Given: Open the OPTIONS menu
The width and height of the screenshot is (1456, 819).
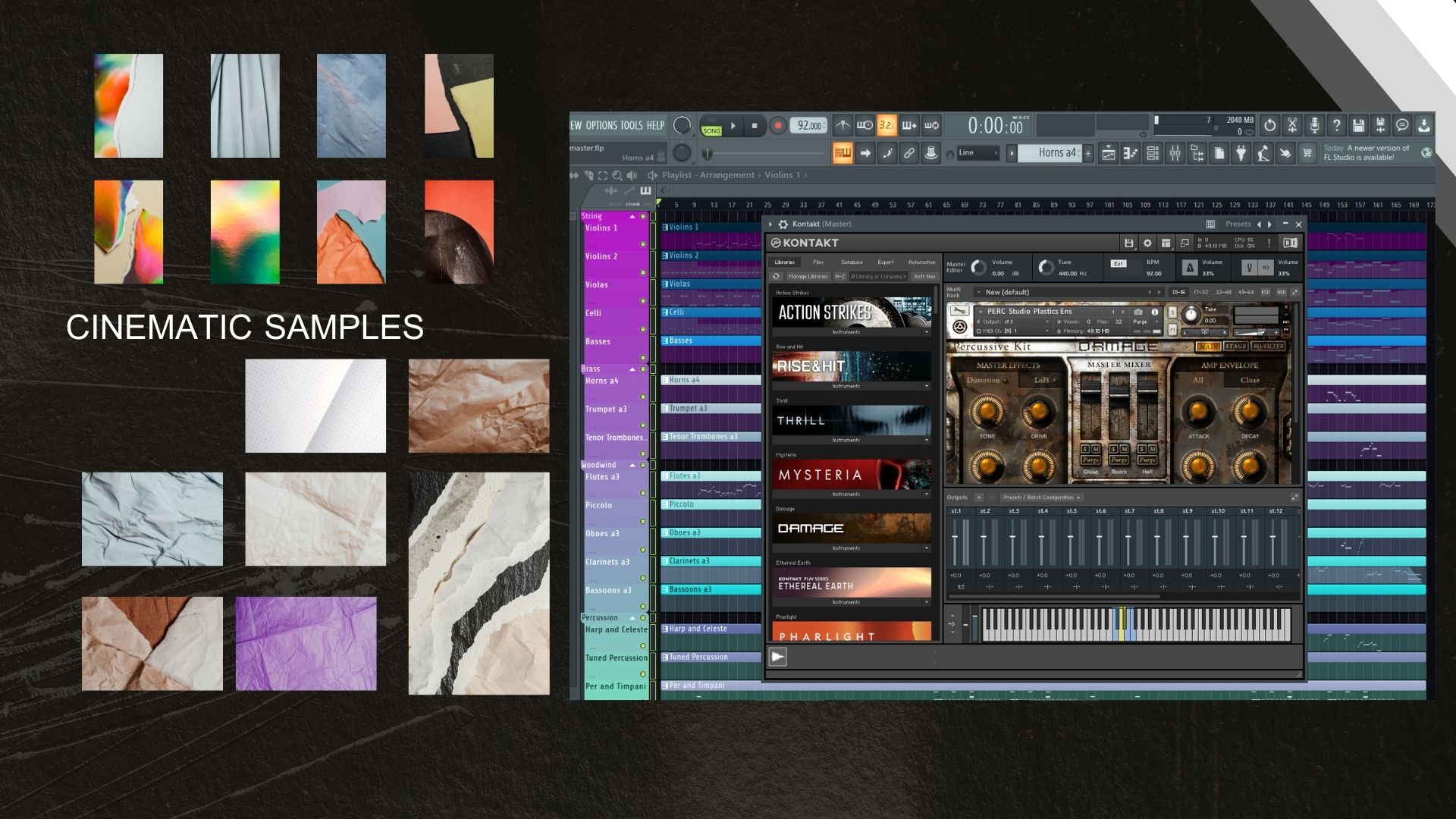Looking at the screenshot, I should click(601, 126).
